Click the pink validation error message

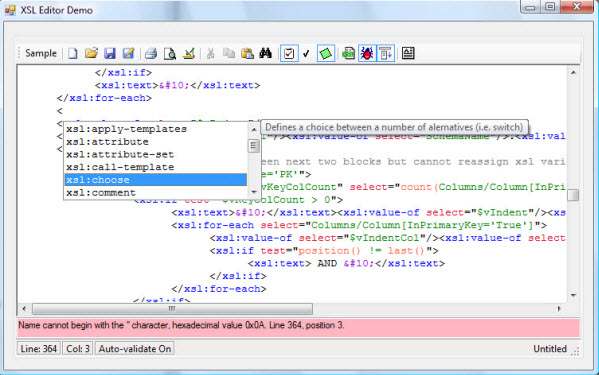[x=298, y=327]
